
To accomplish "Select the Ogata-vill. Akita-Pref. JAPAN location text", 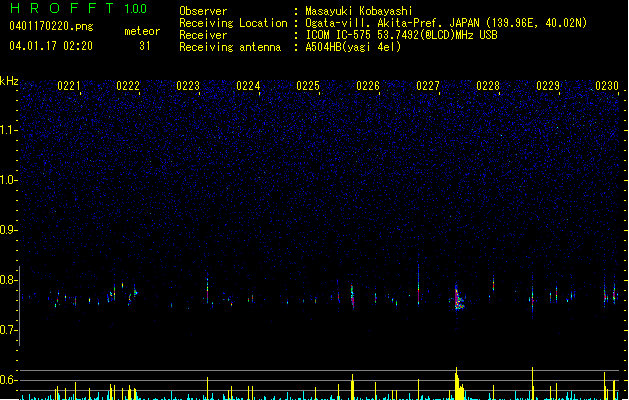I will pos(446,23).
